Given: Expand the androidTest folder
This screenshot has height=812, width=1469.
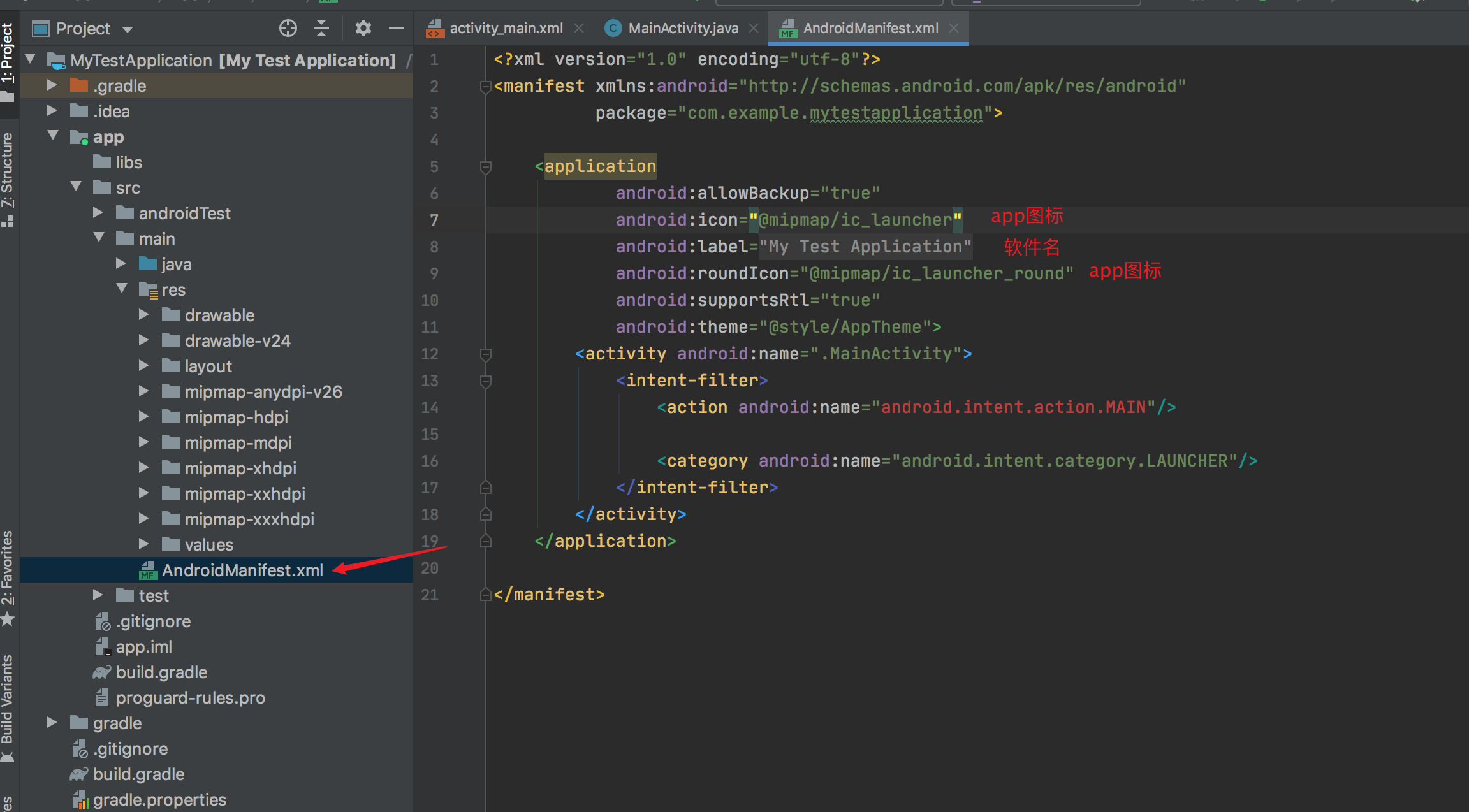Looking at the screenshot, I should pos(98,212).
